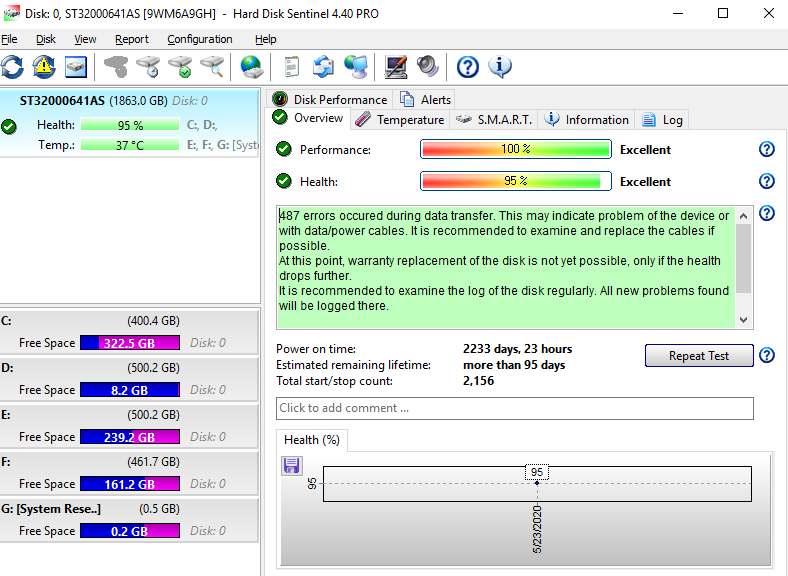Click help icon next to Repeat Test
The width and height of the screenshot is (788, 576).
[766, 355]
